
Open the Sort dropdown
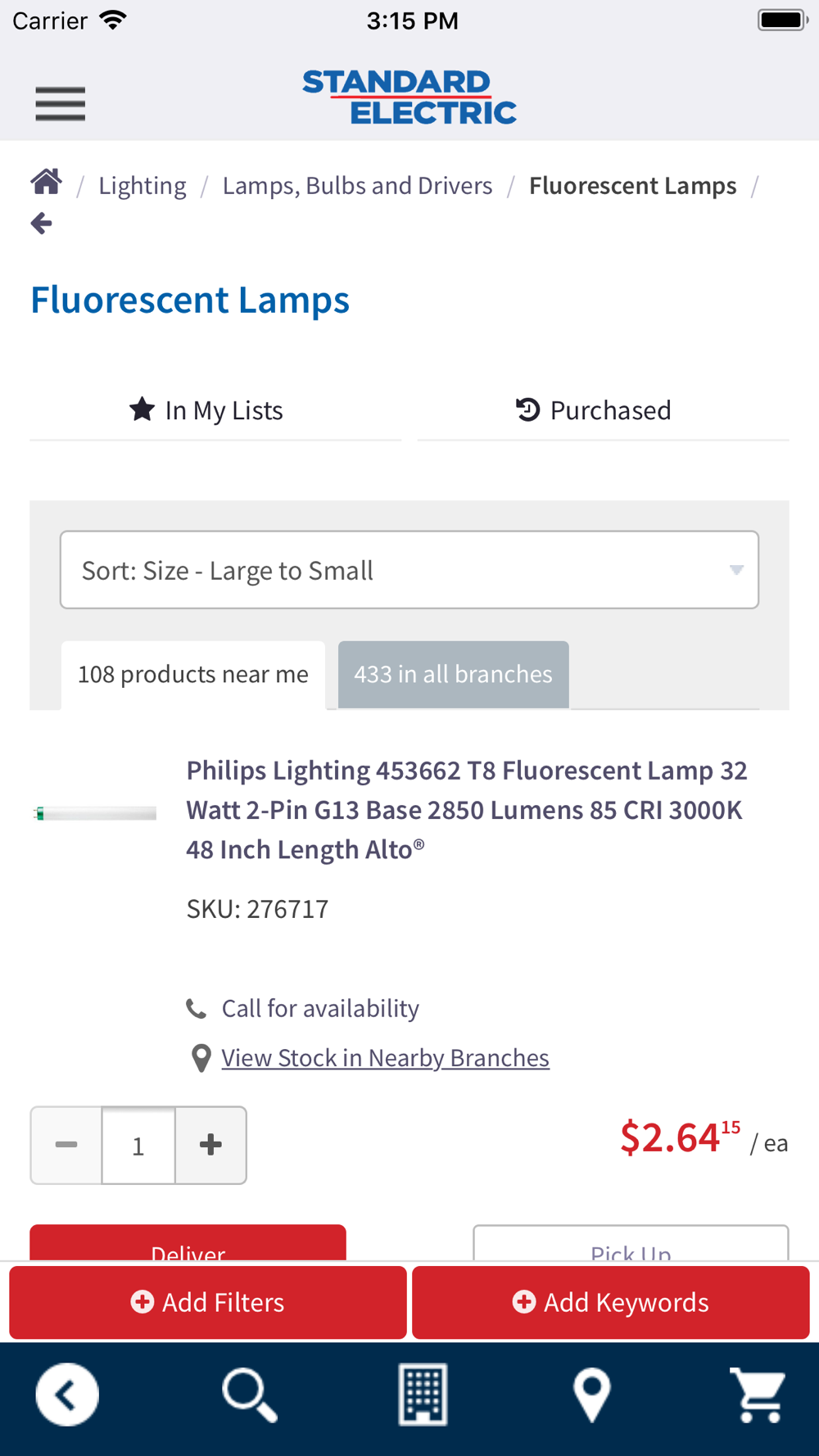click(x=409, y=570)
